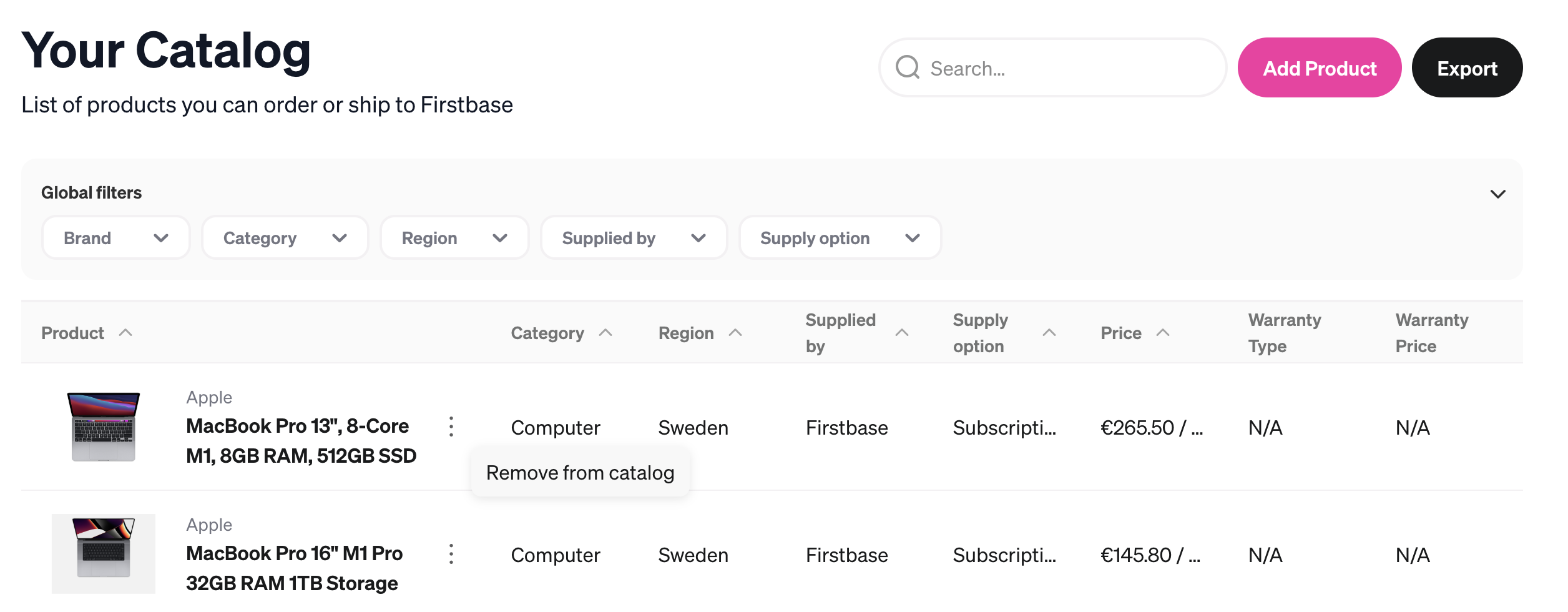Screen dimensions: 1568x612
Task: Open the Supplied by filter dropdown
Action: point(634,238)
